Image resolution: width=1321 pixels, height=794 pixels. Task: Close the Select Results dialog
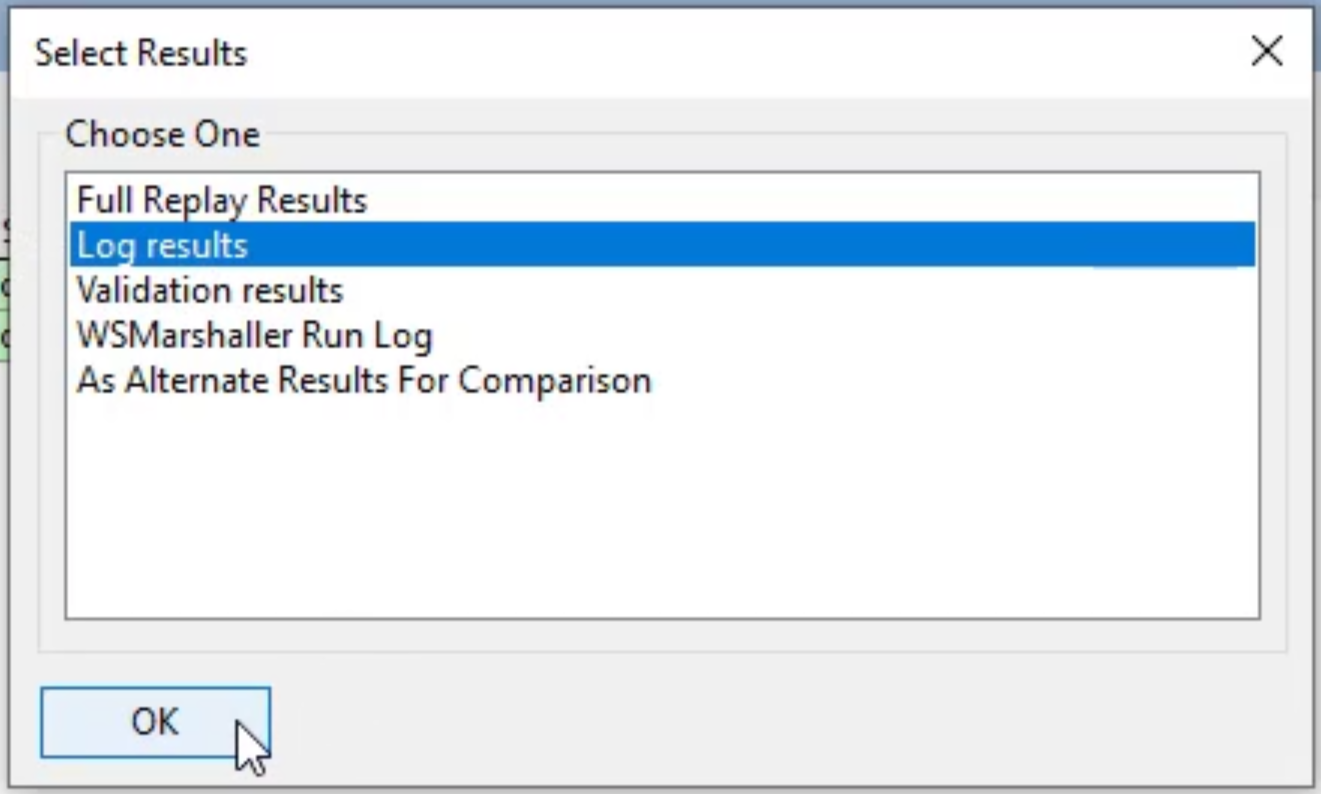click(x=1267, y=51)
